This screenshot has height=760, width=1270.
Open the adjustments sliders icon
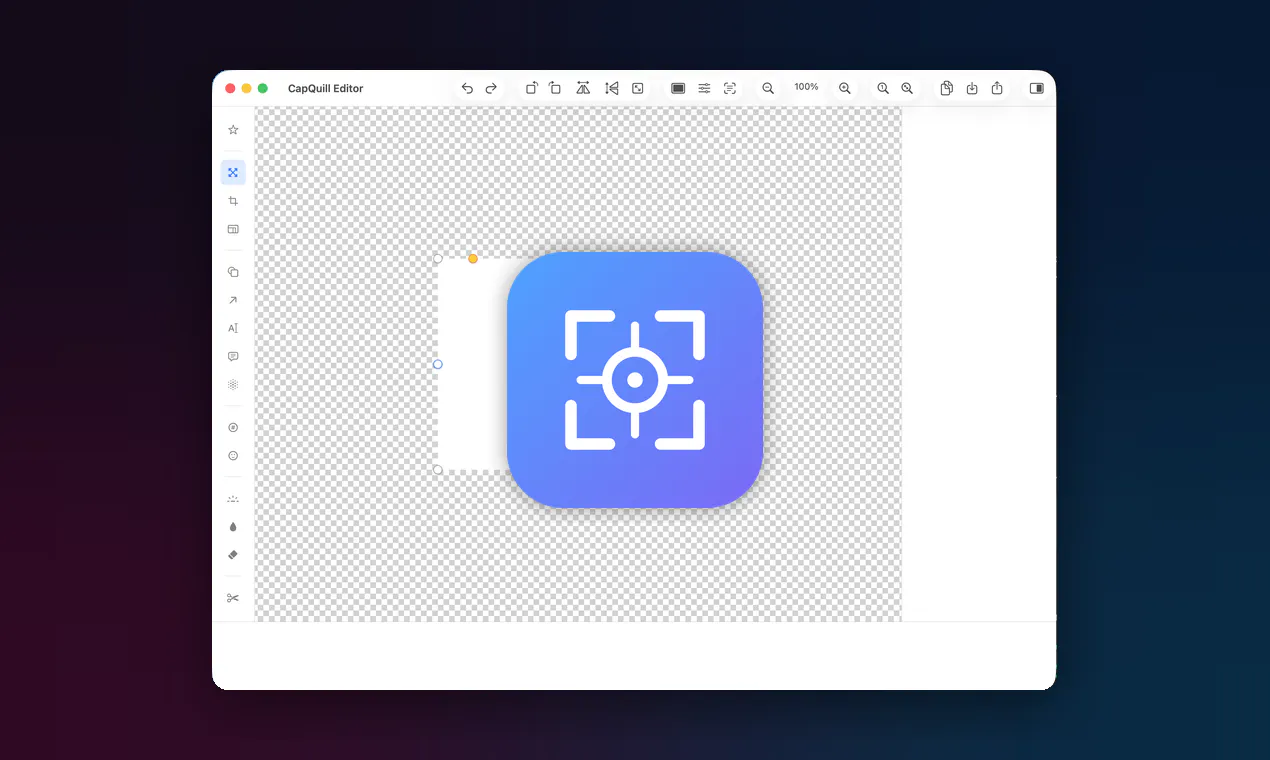[x=704, y=88]
